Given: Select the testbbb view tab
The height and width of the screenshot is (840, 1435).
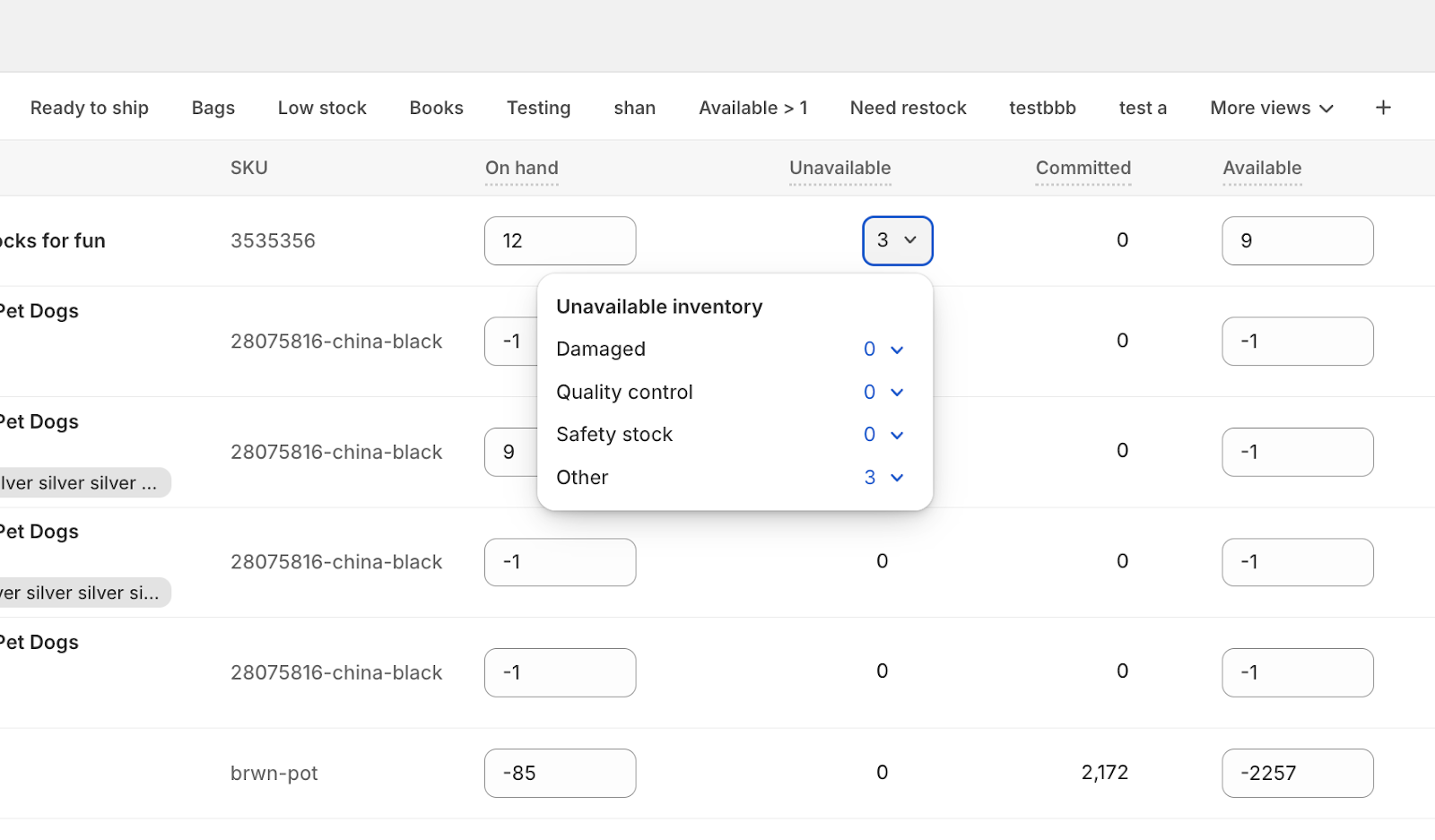Looking at the screenshot, I should click(x=1041, y=107).
